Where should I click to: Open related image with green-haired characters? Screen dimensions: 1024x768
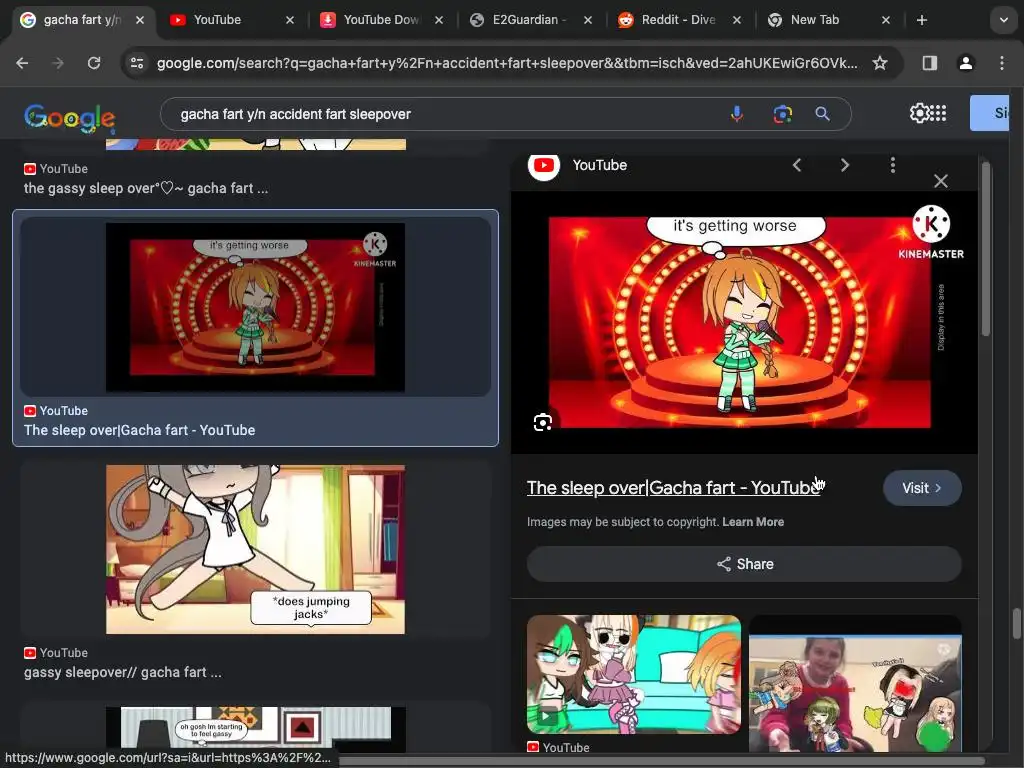click(x=633, y=675)
